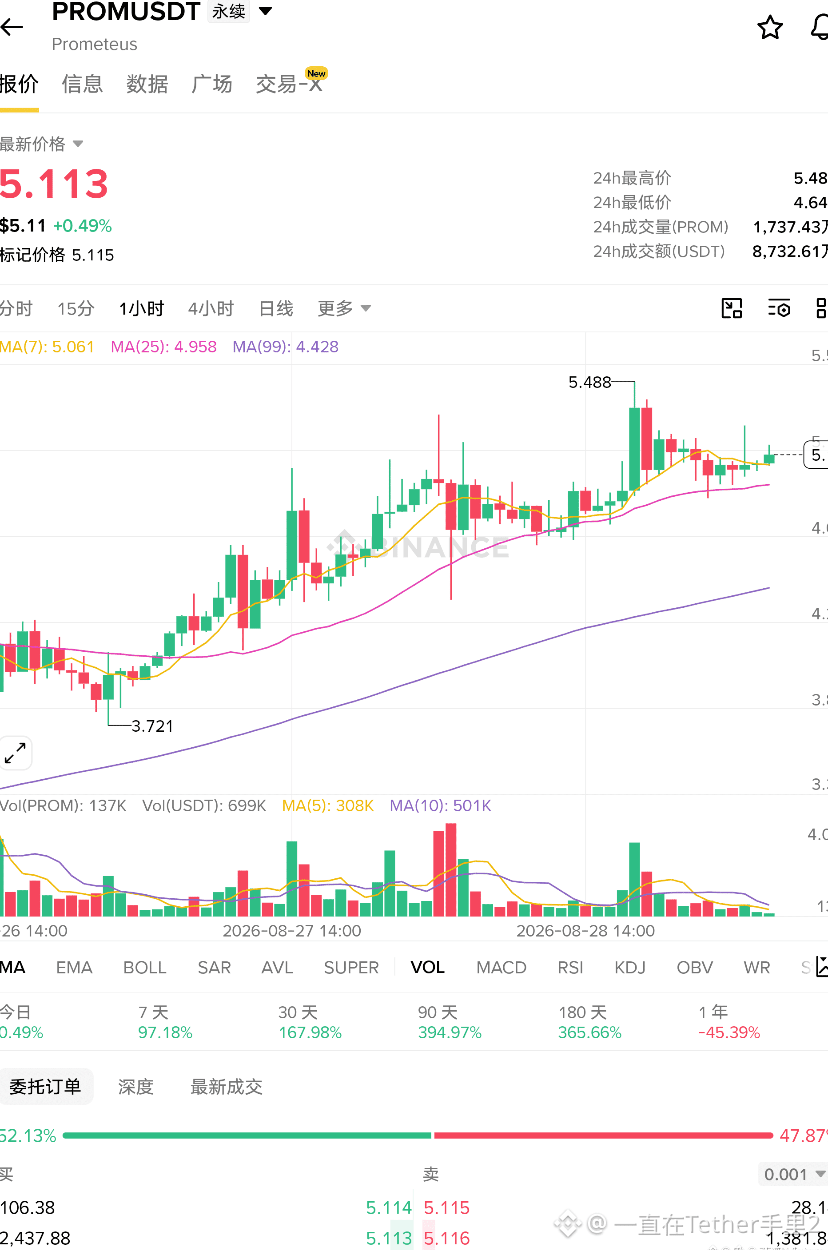This screenshot has width=828, height=1250.
Task: Click the buy/sell ratio bar green portion
Action: (x=247, y=1135)
